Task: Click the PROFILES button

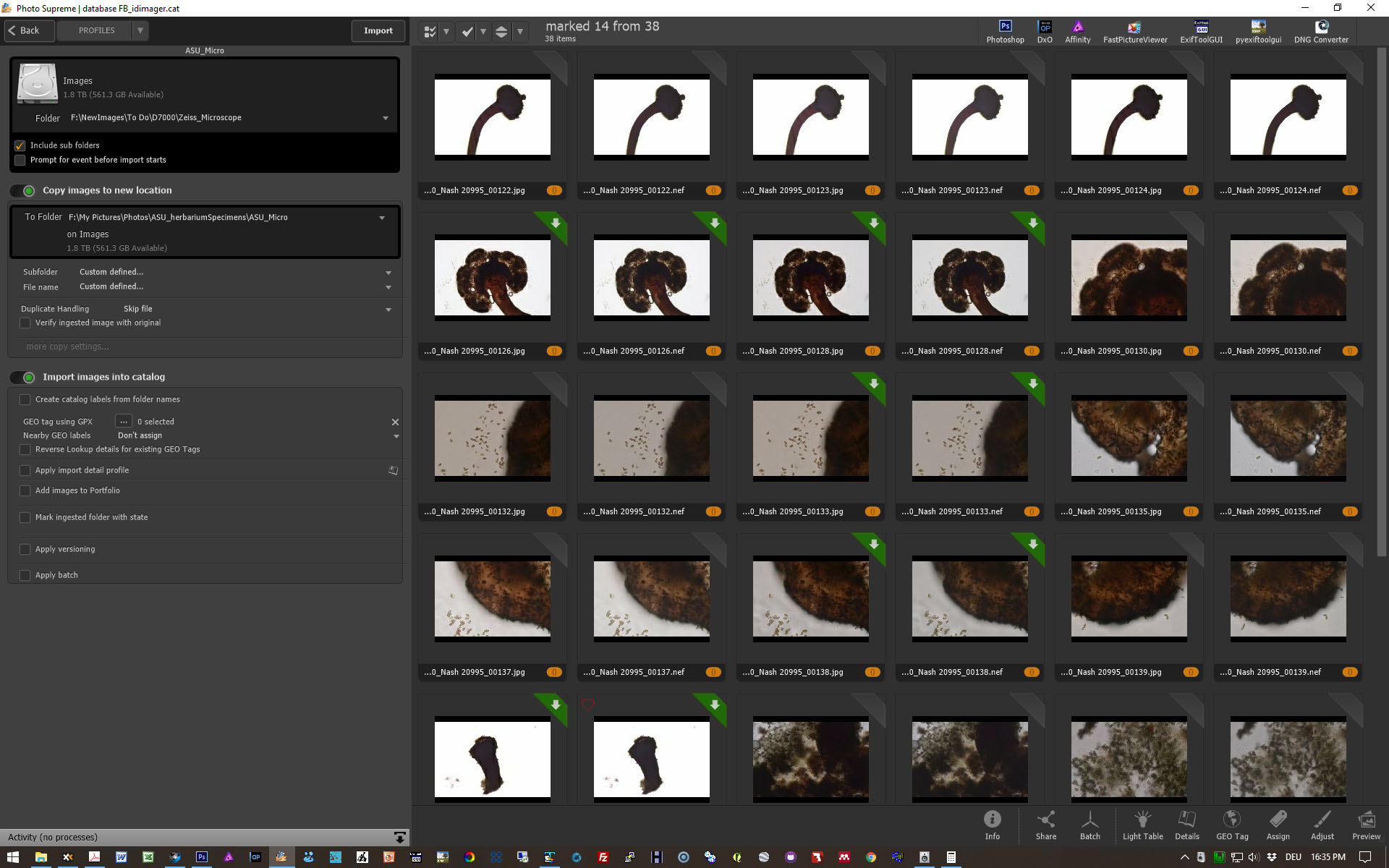Action: pyautogui.click(x=95, y=30)
